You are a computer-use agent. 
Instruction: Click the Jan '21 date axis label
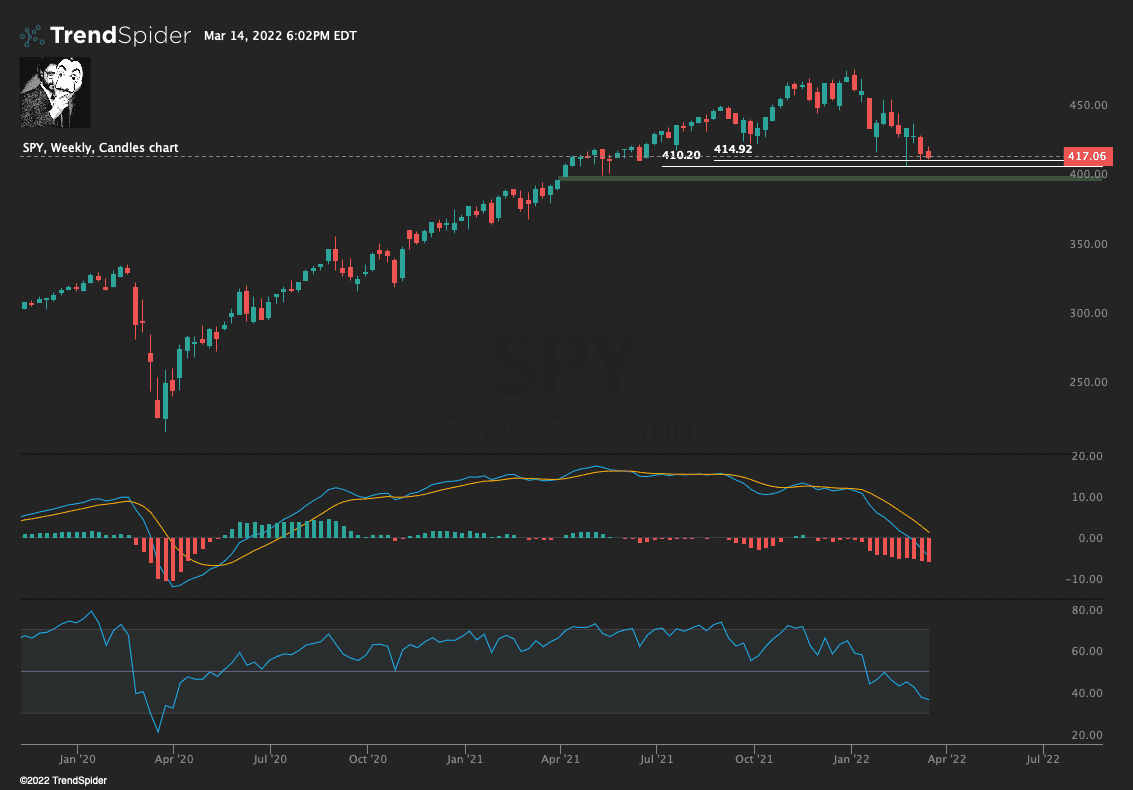pos(465,759)
